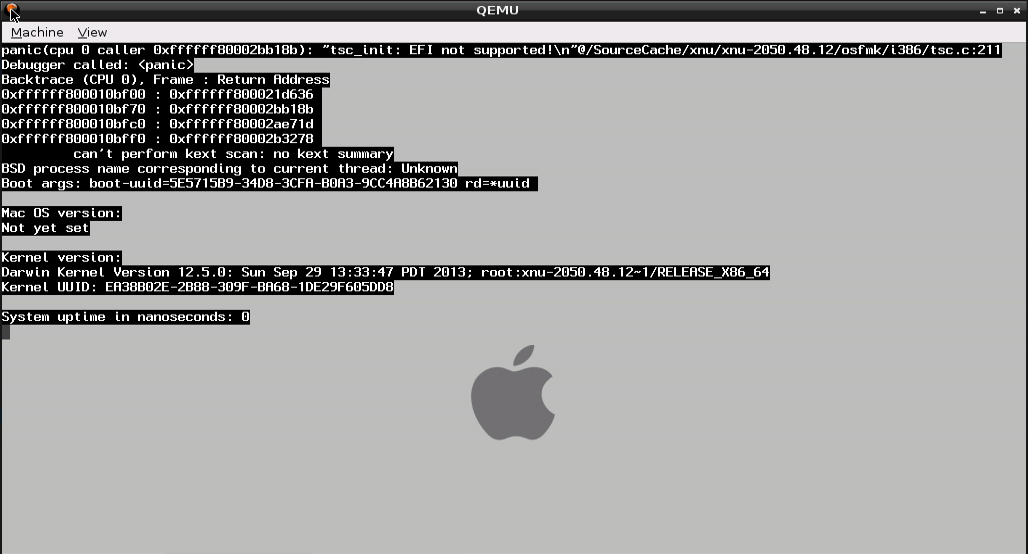Click the 'Kernel UUID:' line
The width and height of the screenshot is (1028, 554).
click(x=197, y=287)
